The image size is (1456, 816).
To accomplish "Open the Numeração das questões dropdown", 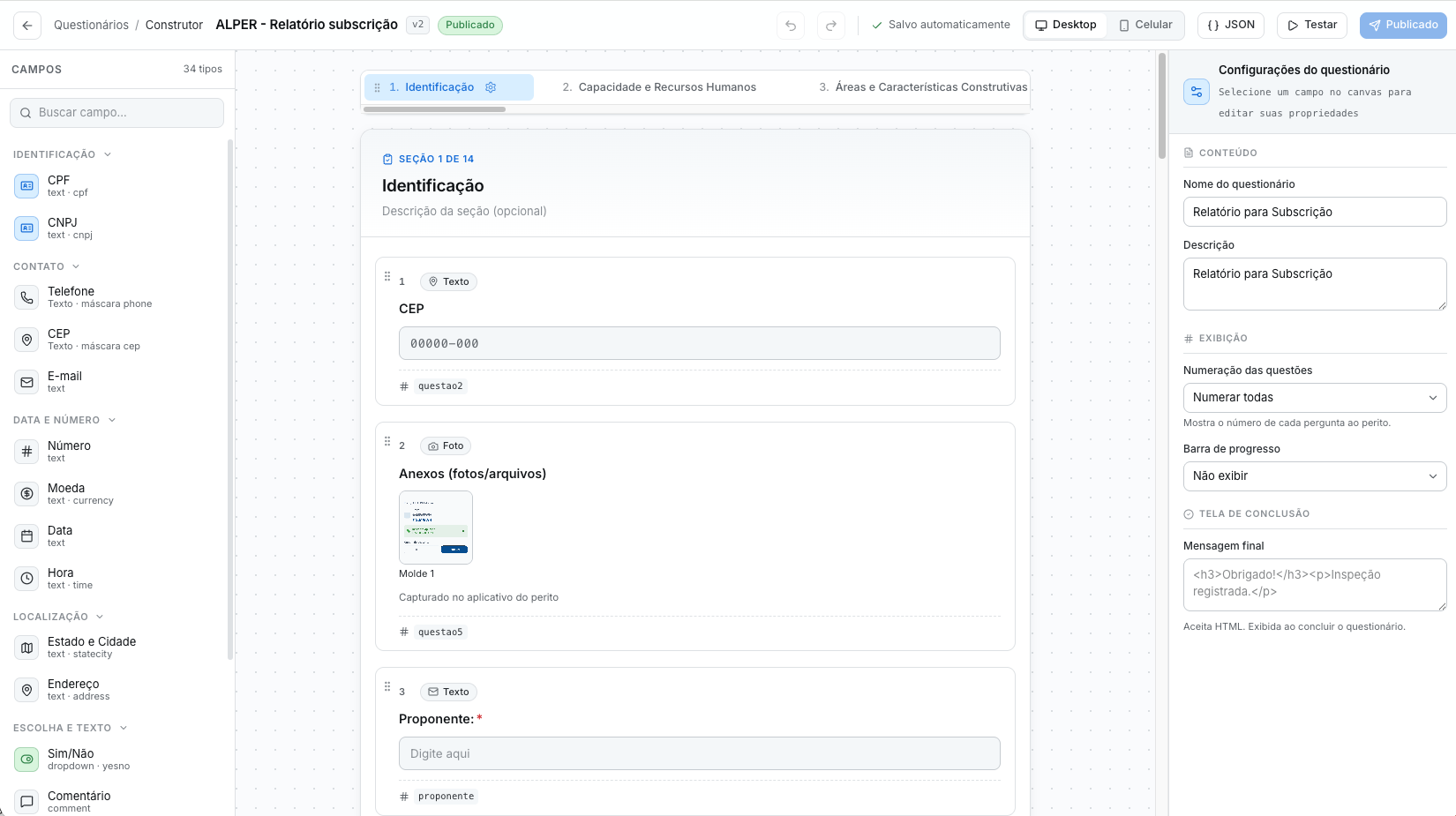I will (1315, 398).
